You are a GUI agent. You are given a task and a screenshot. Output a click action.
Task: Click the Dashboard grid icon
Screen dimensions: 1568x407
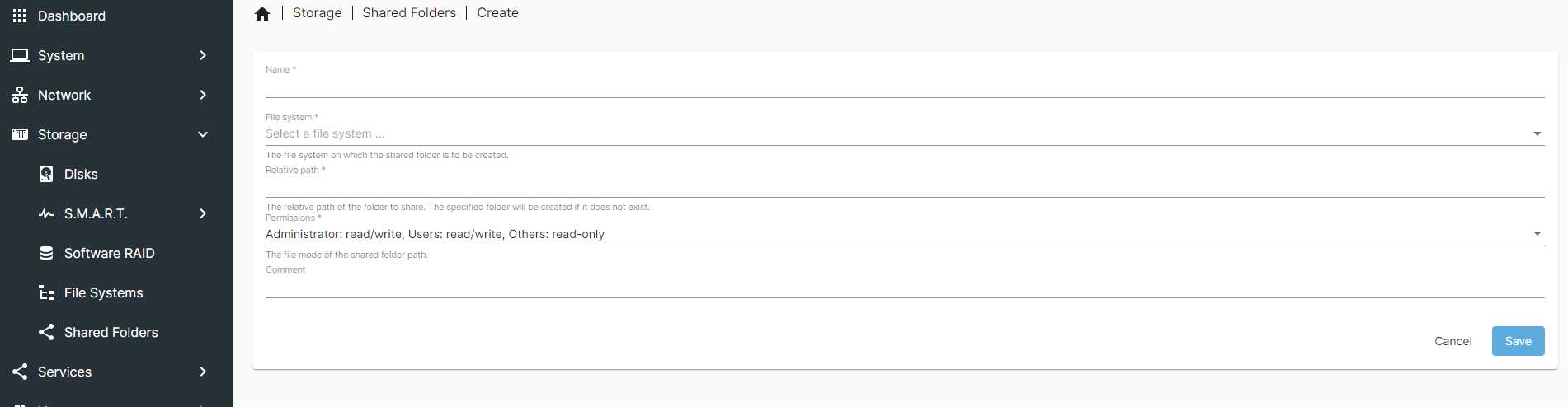20,16
